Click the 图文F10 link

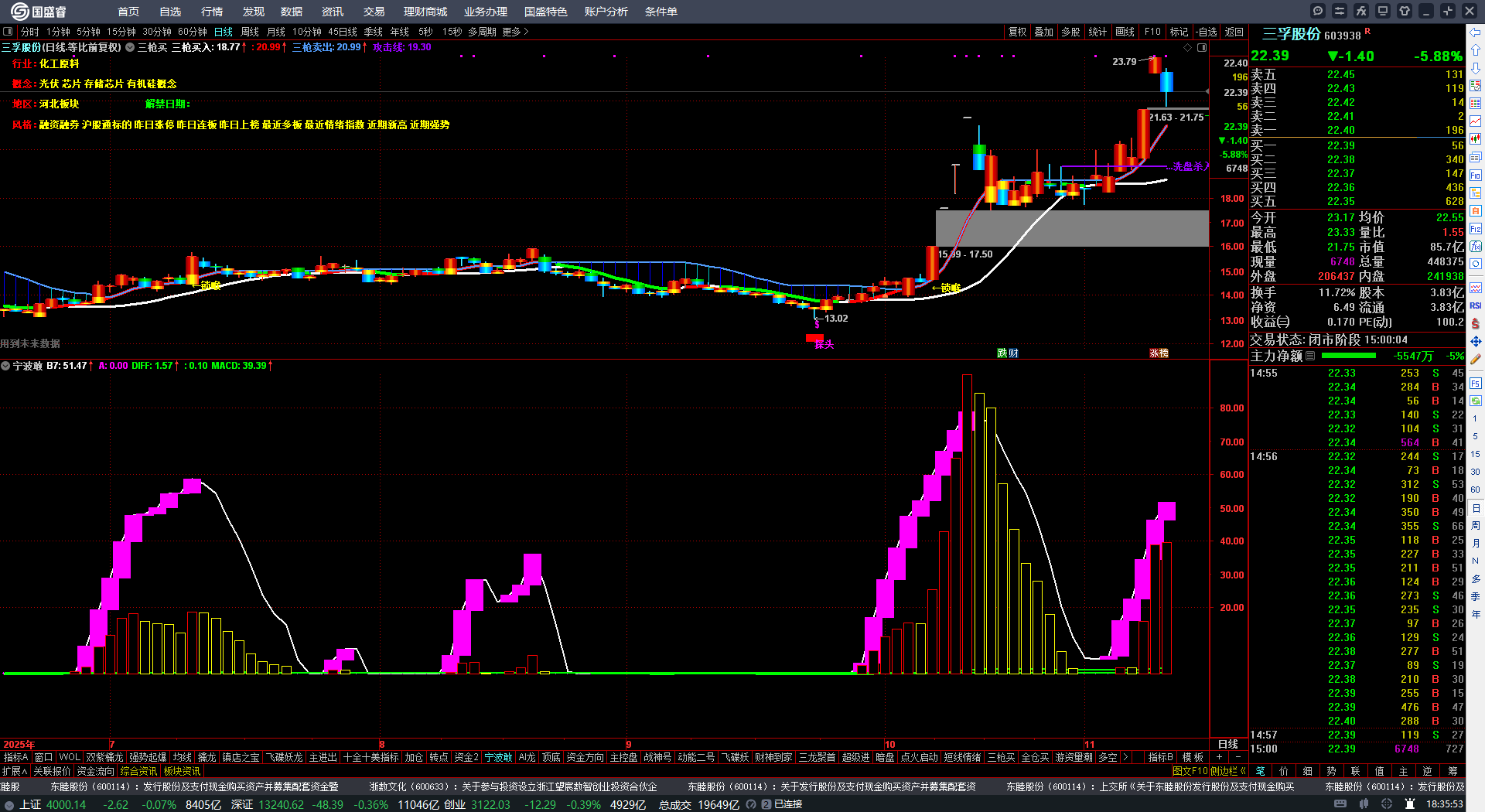click(x=1190, y=771)
